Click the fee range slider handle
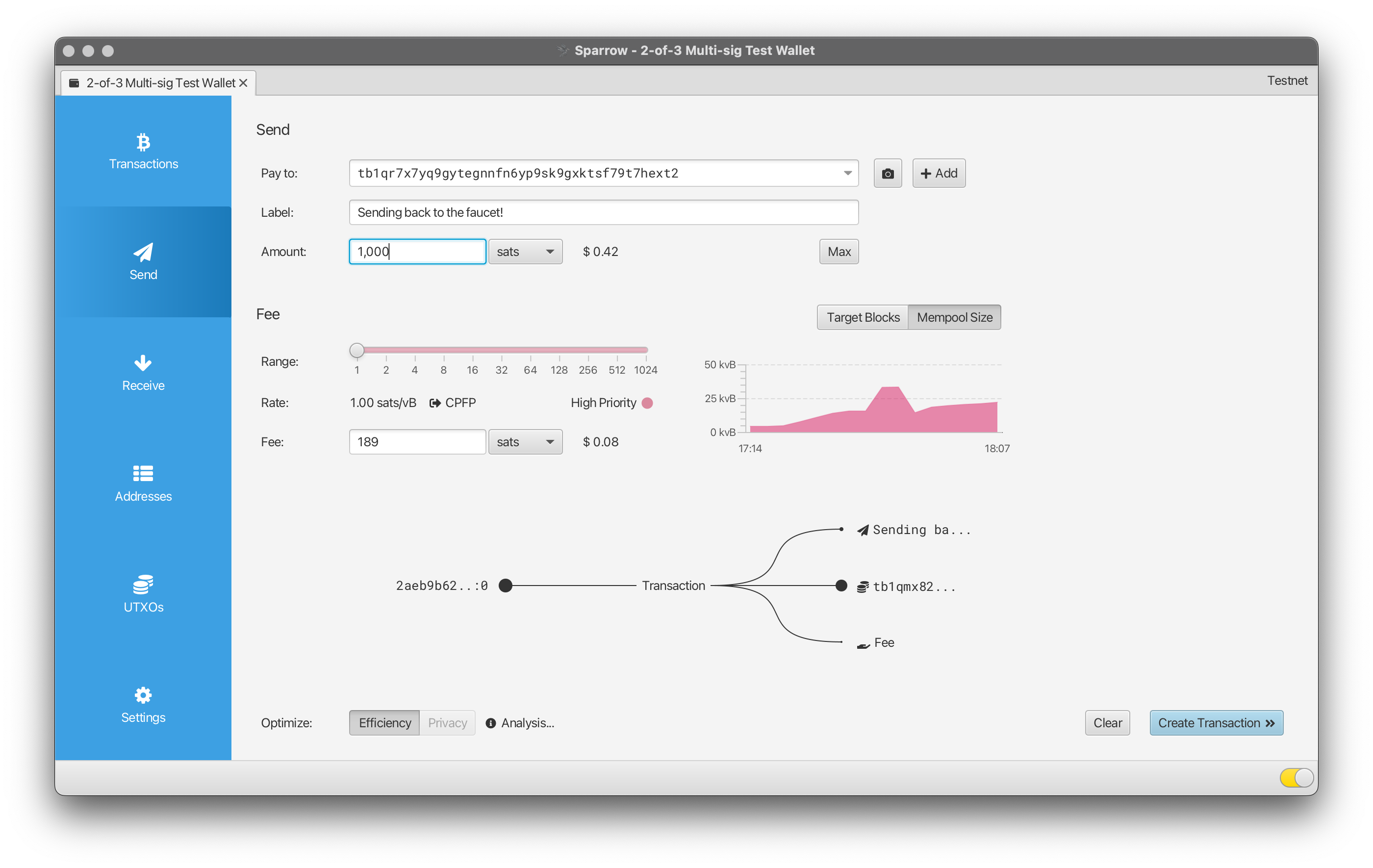Viewport: 1373px width, 868px height. [x=357, y=350]
